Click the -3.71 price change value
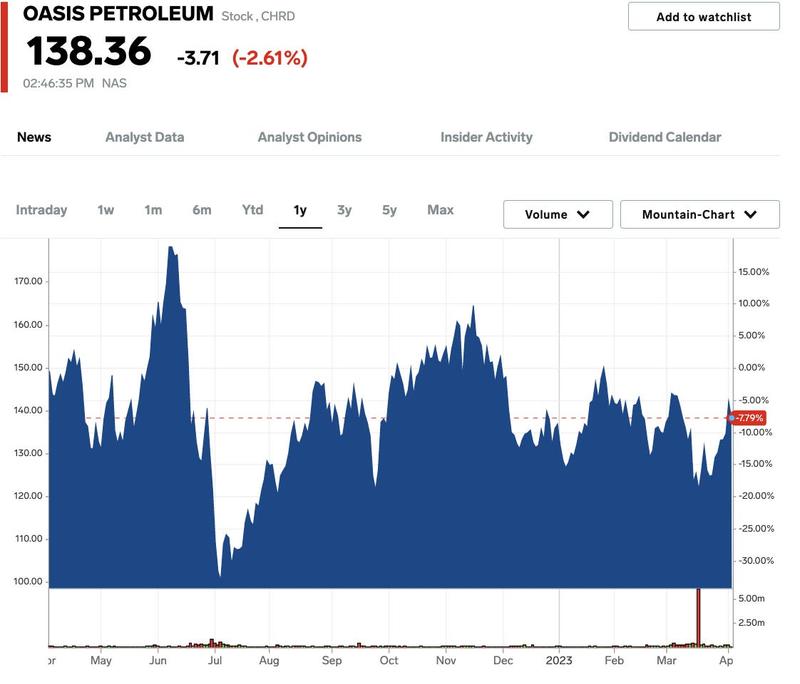The height and width of the screenshot is (684, 800). click(198, 58)
